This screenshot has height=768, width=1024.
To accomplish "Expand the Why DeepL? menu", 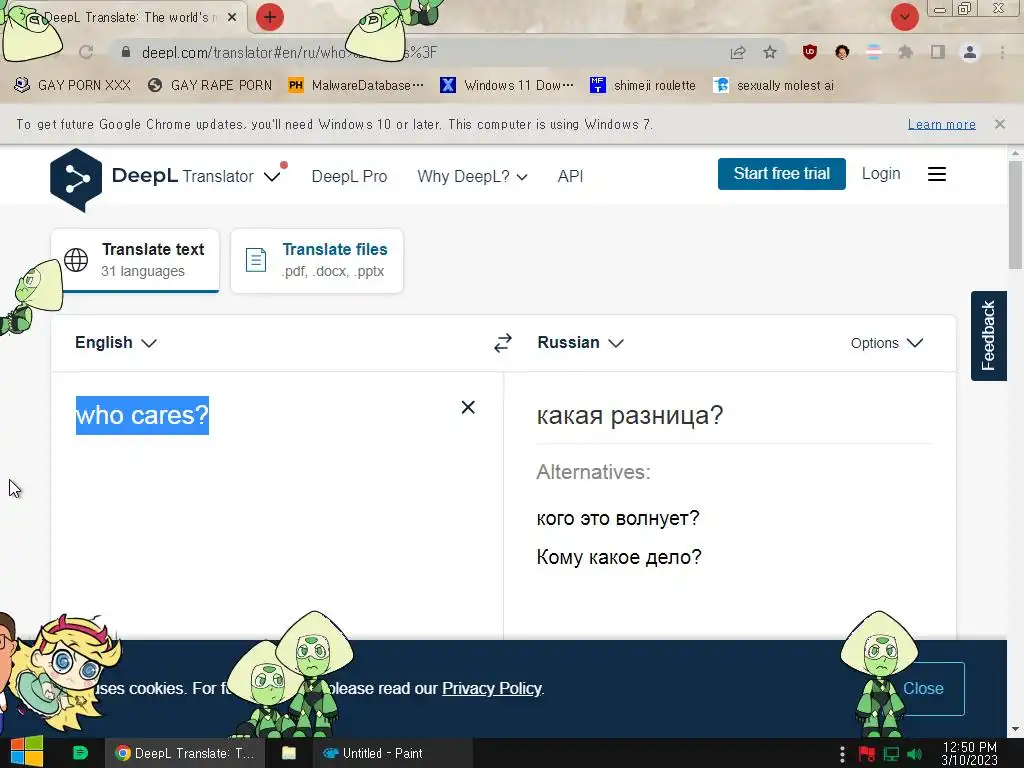I will point(472,176).
